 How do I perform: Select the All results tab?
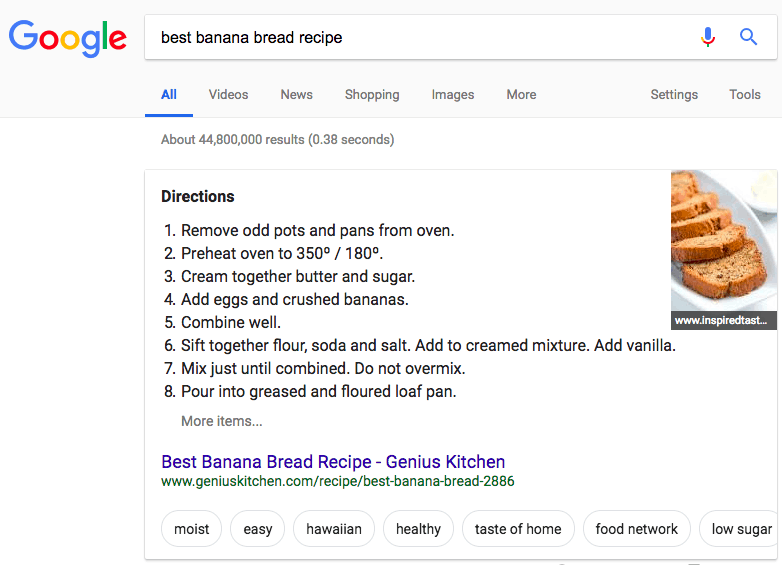point(169,95)
